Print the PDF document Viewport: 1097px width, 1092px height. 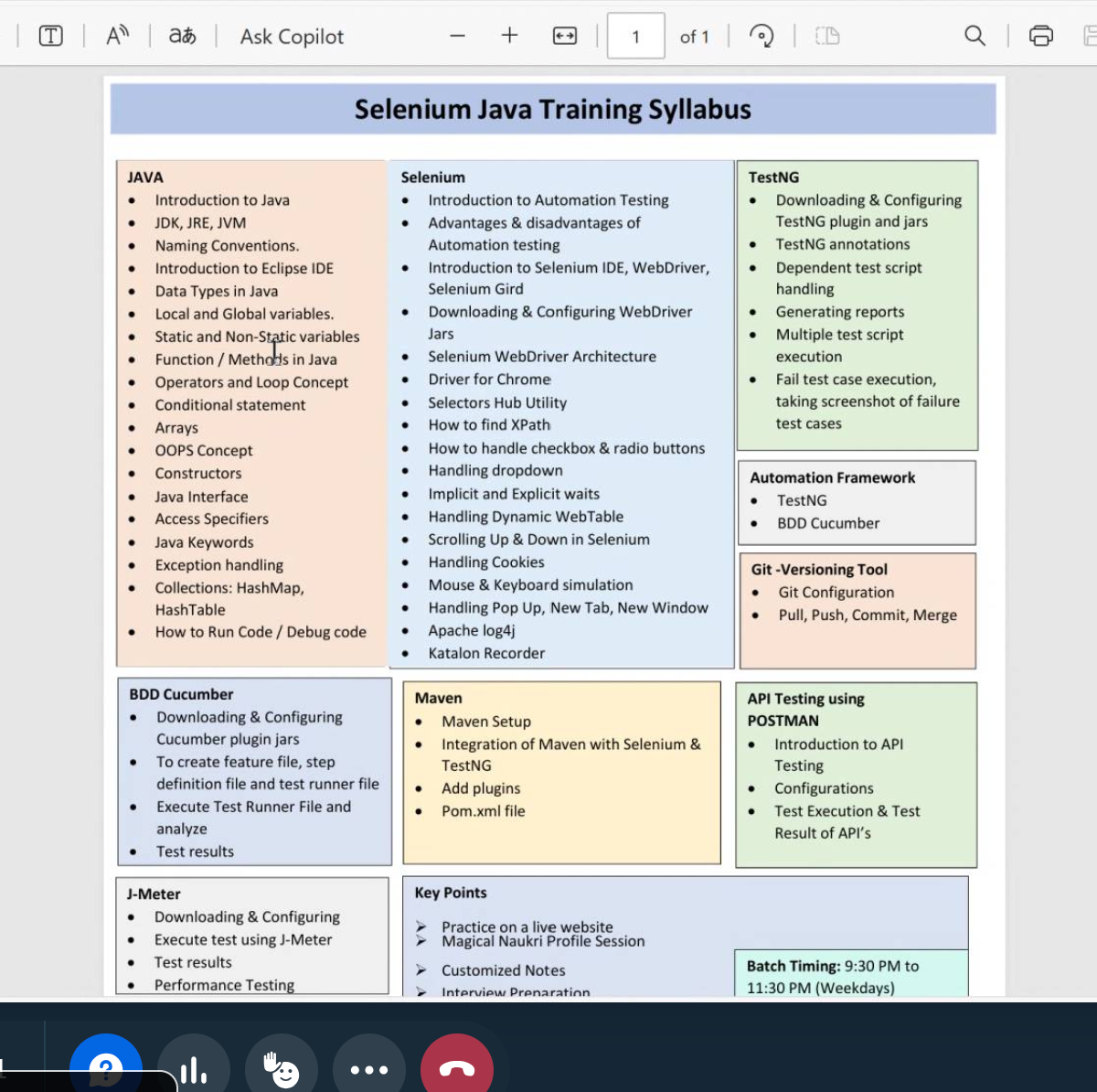point(1040,36)
